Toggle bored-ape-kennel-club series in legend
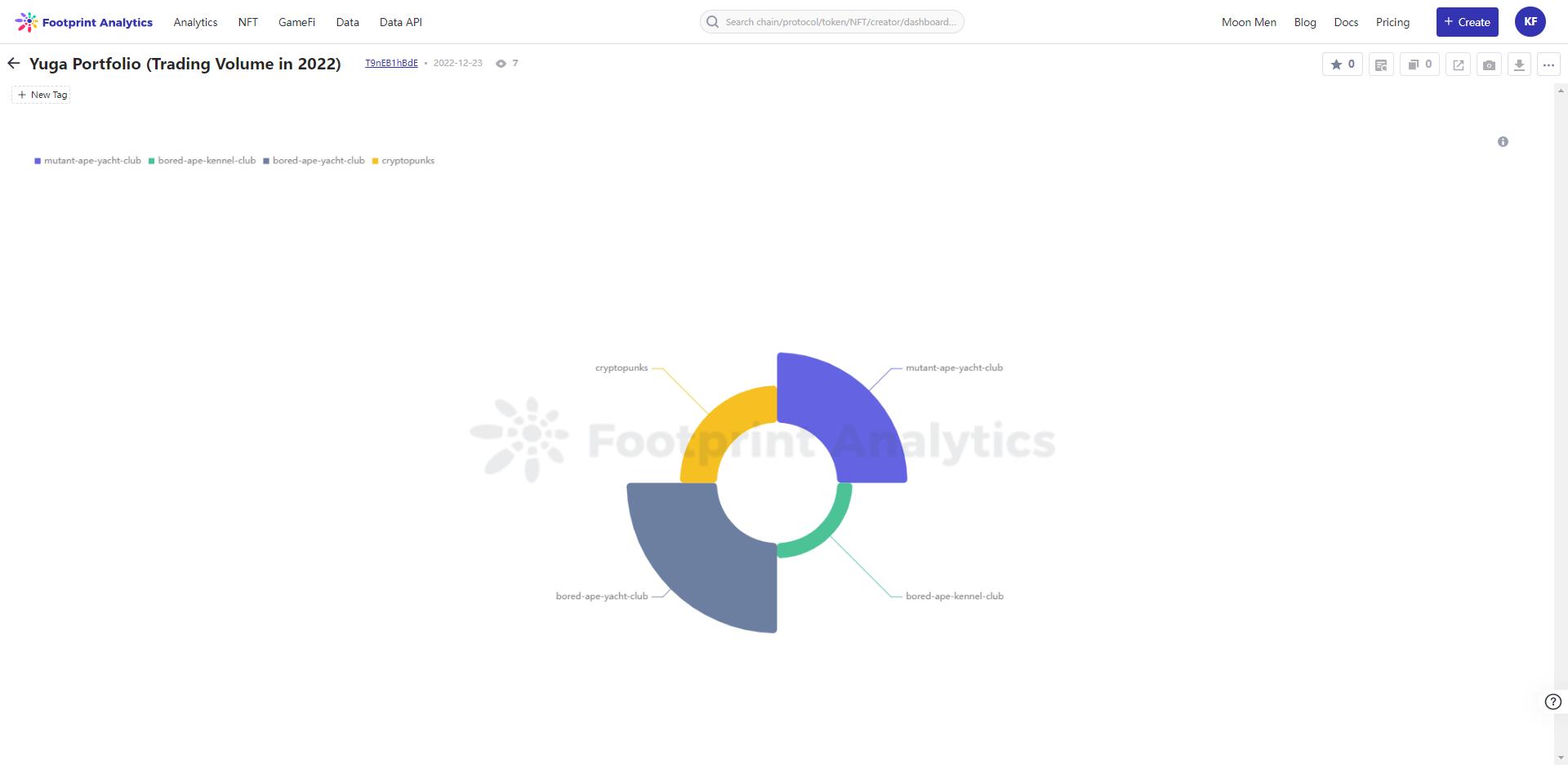1568x765 pixels. (202, 161)
